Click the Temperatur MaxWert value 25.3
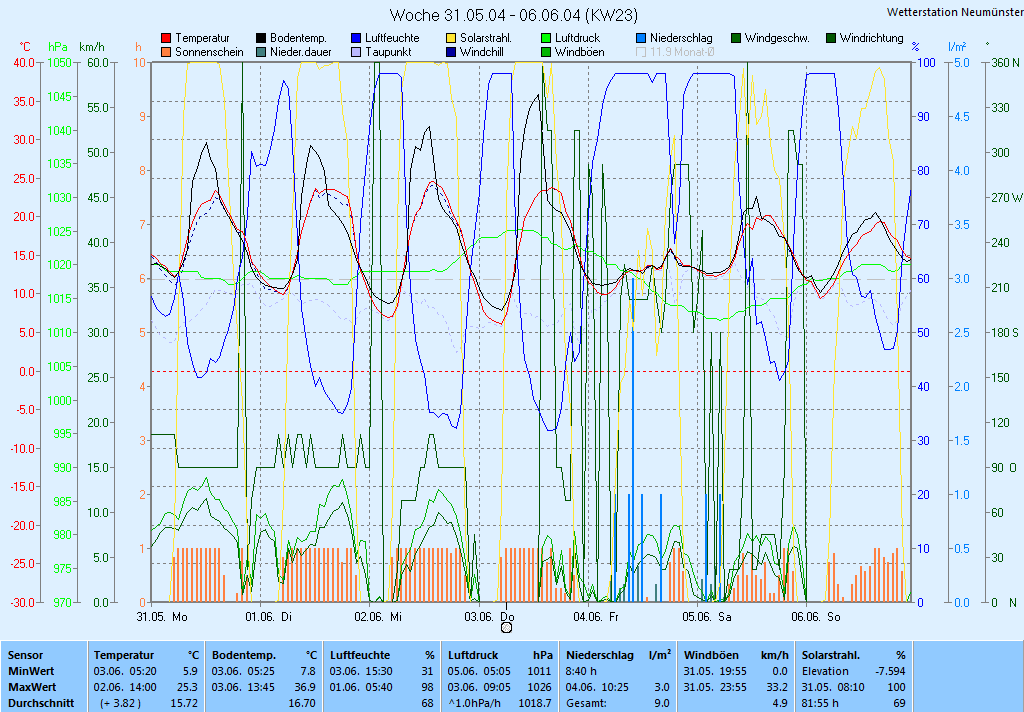 point(188,687)
